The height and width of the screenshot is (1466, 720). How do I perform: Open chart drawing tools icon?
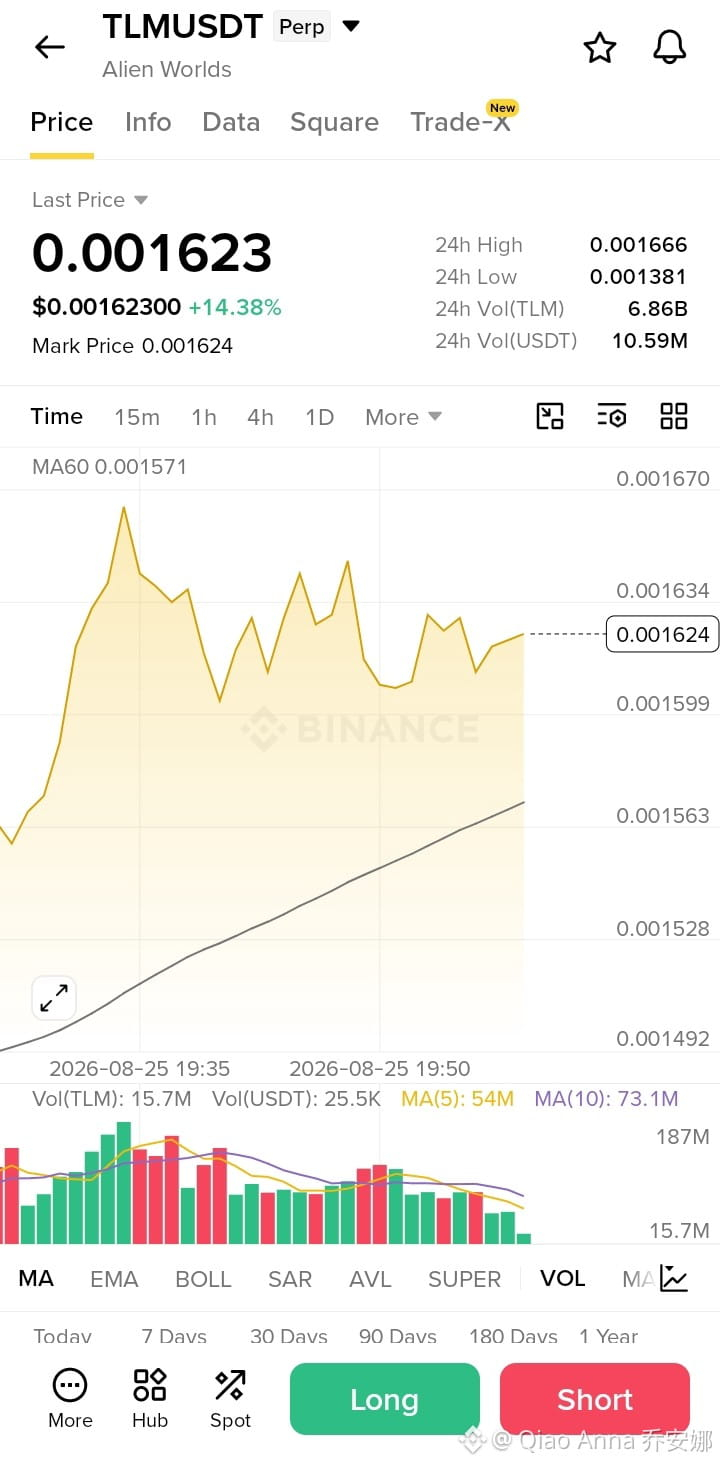[x=550, y=416]
